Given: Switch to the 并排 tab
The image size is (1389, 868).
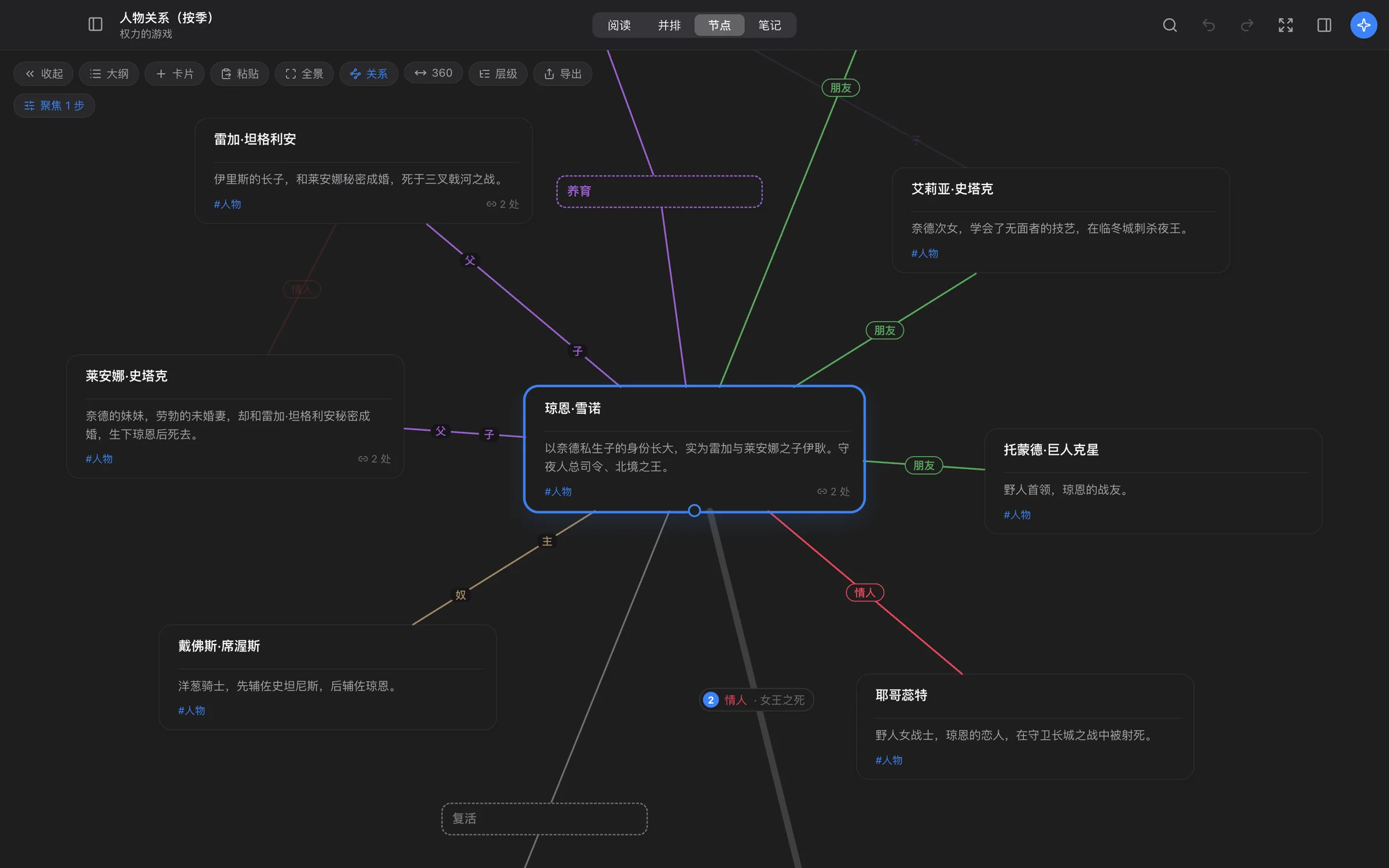Looking at the screenshot, I should click(x=669, y=25).
